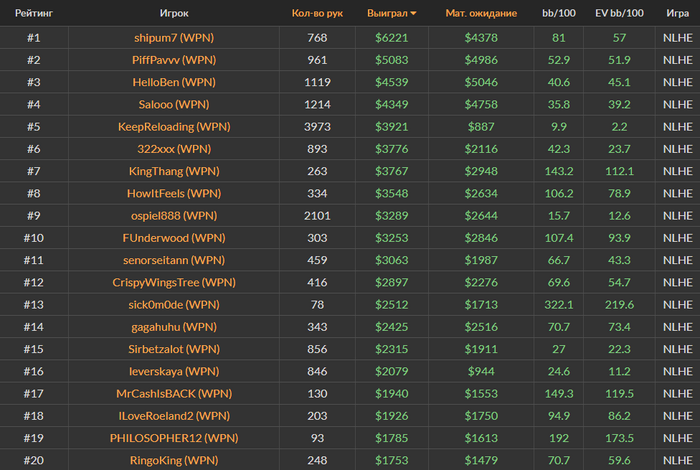Viewport: 700px width, 470px height.
Task: Open player KeepReloading (WPN) profile
Action: point(174,127)
